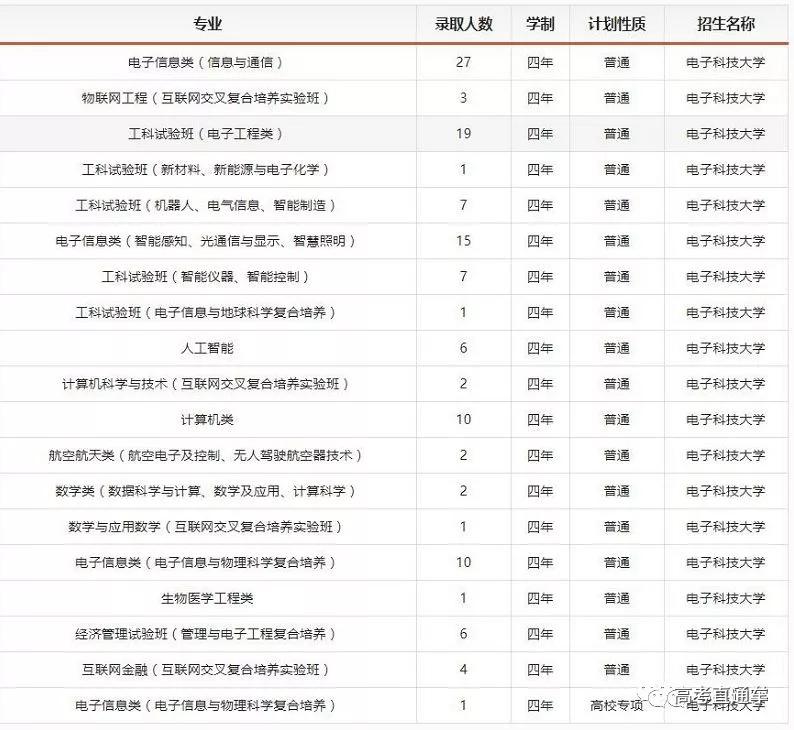Viewport: 794px width, 730px height.
Task: Click the 专业 column header
Action: (208, 24)
